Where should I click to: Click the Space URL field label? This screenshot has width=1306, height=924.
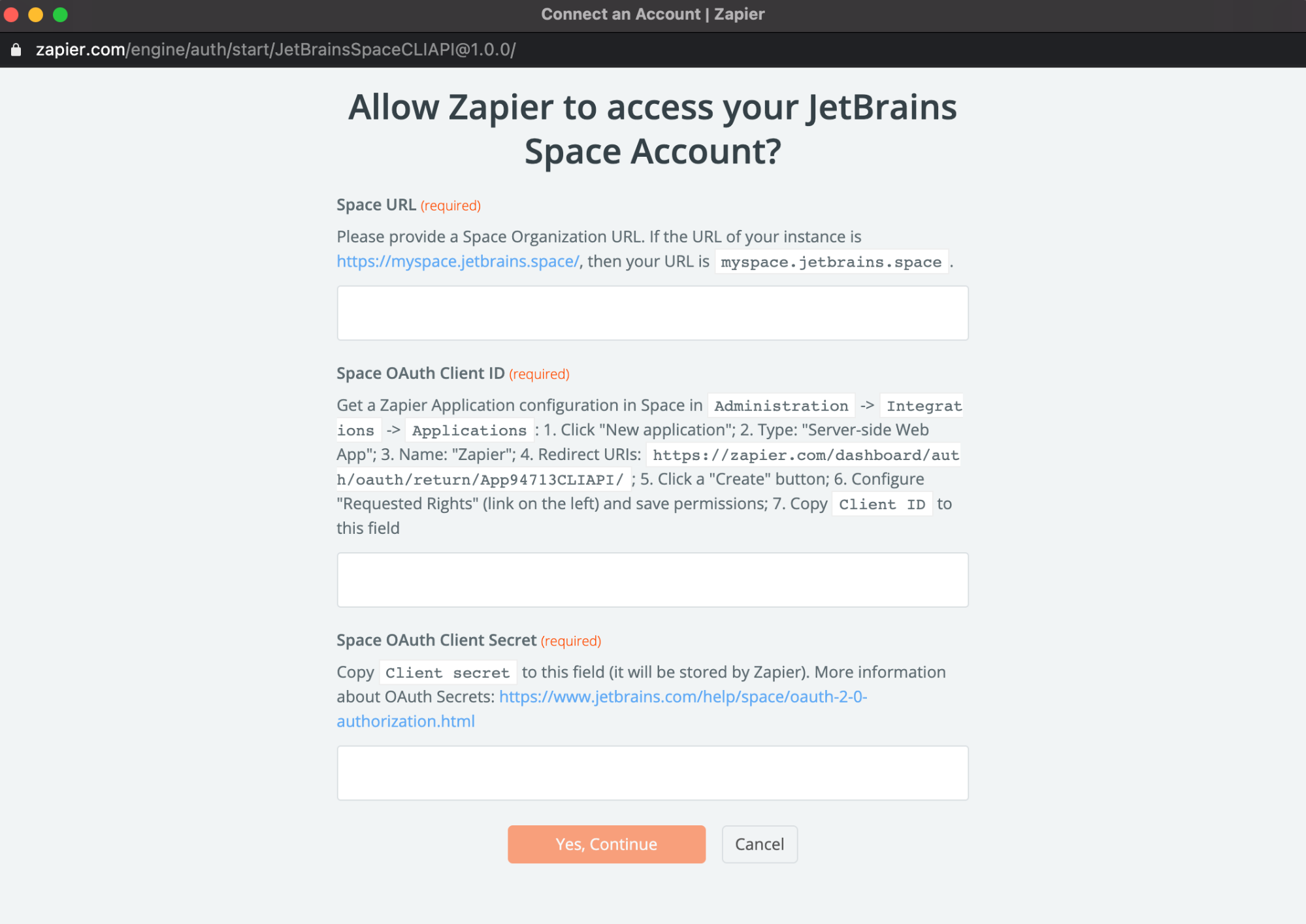[x=376, y=205]
